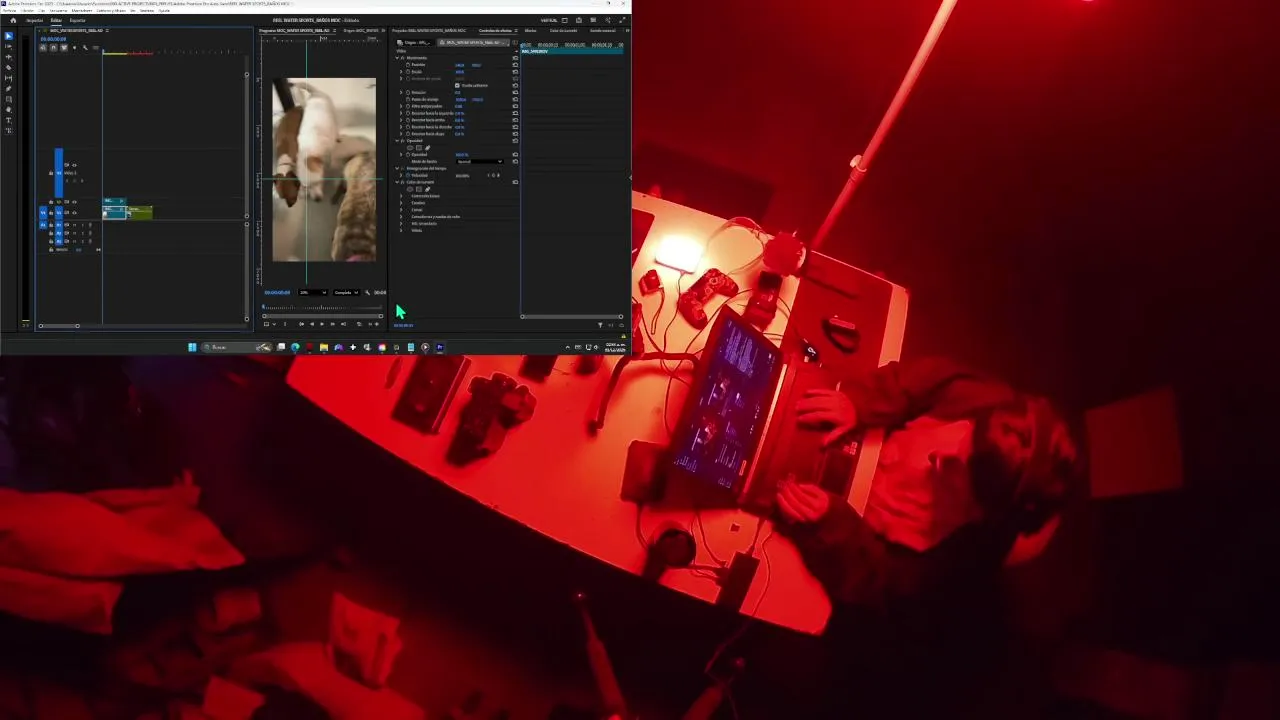This screenshot has height=720, width=1280.
Task: Open the Secuencia menu
Action: [x=58, y=10]
